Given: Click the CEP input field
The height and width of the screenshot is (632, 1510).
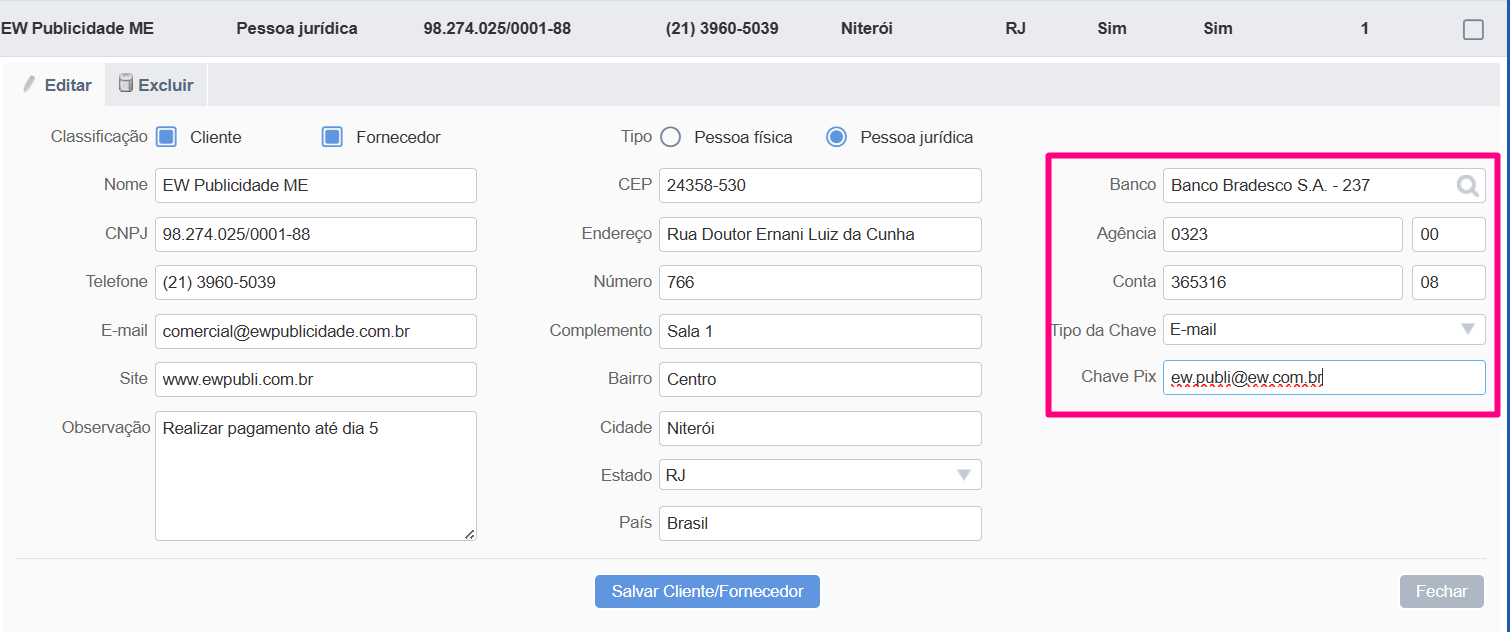Looking at the screenshot, I should click(x=820, y=185).
